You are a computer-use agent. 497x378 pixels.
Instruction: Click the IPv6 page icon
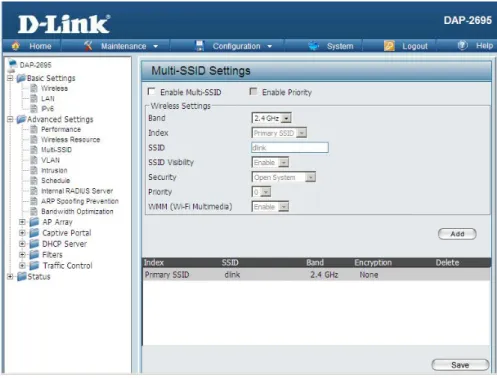[34, 108]
